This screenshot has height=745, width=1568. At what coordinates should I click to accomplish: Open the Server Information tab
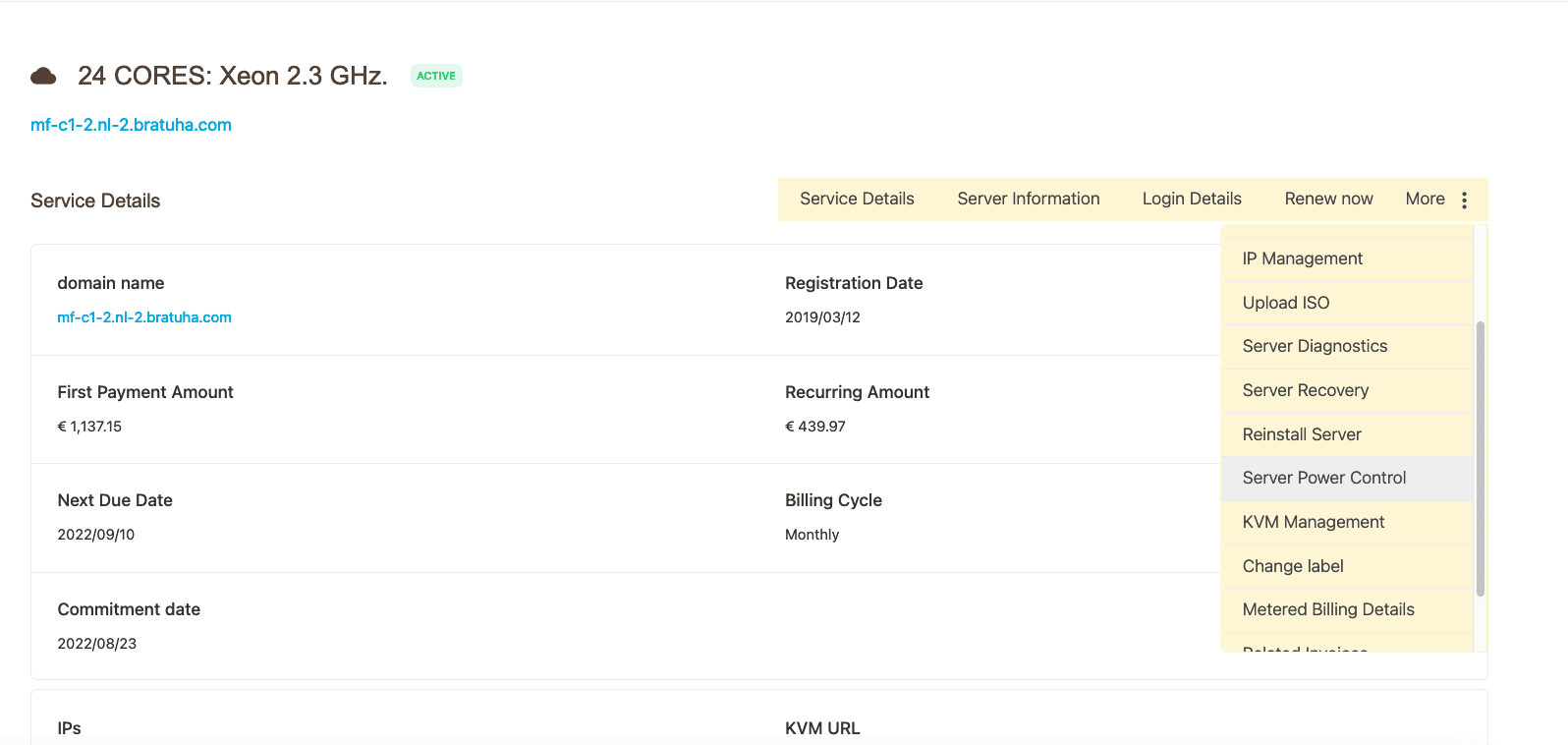[x=1028, y=200]
